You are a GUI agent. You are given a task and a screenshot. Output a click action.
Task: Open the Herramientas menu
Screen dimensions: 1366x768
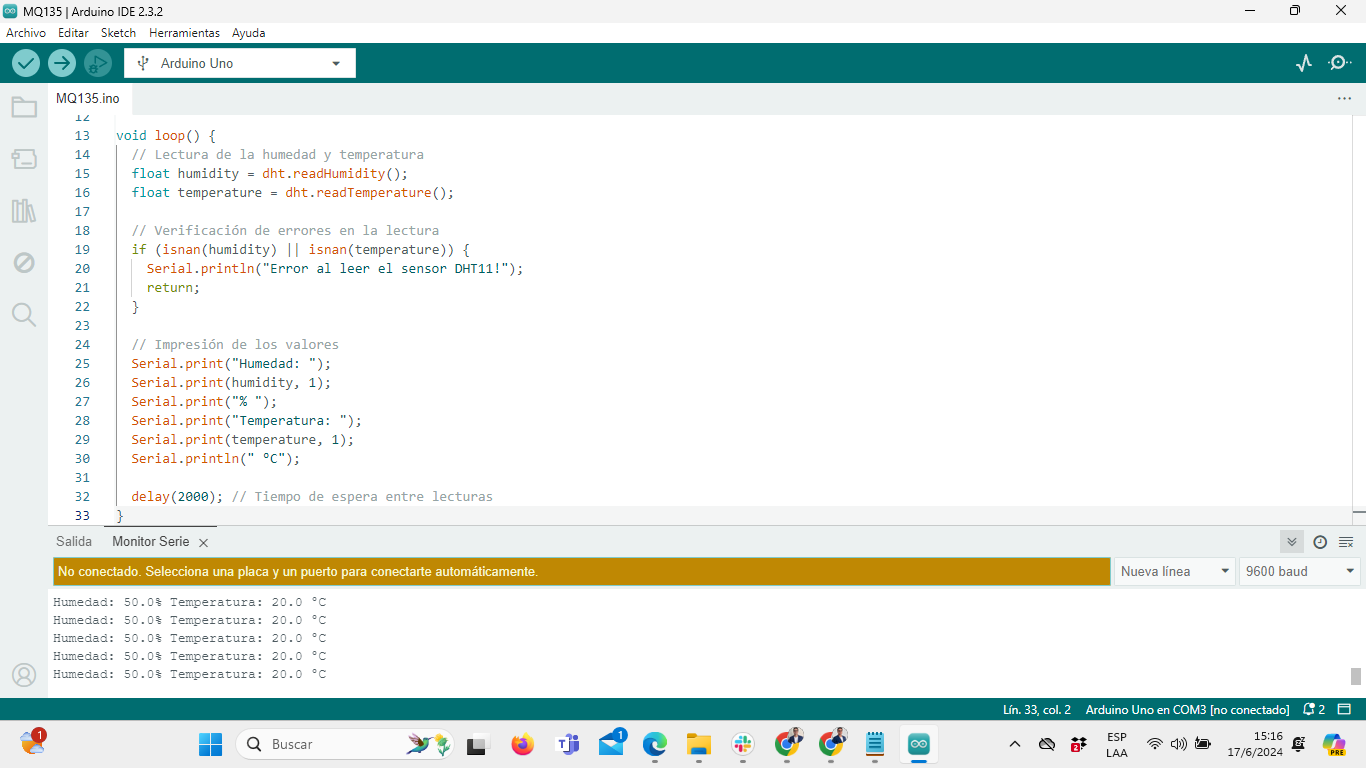click(x=184, y=33)
